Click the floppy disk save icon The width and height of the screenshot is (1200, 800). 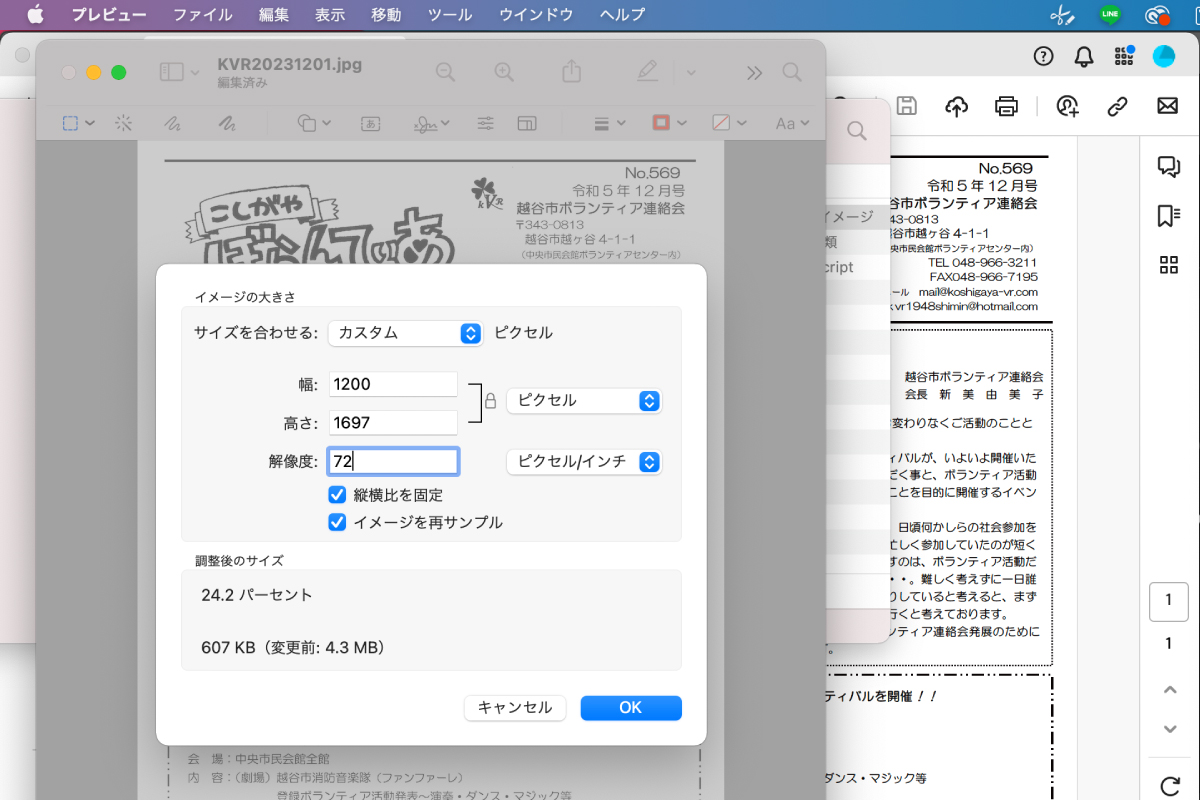(907, 106)
